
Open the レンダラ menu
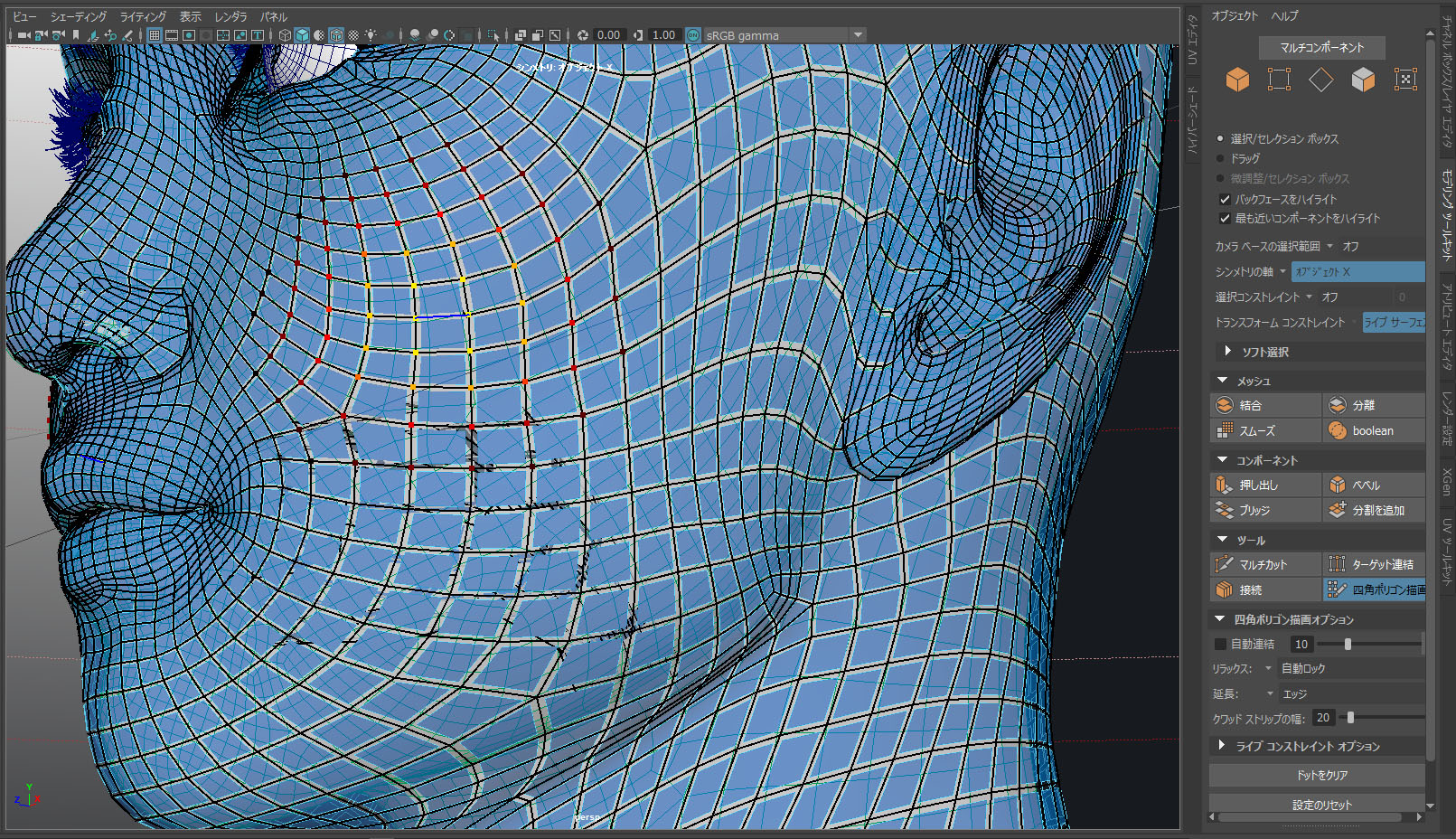(230, 16)
